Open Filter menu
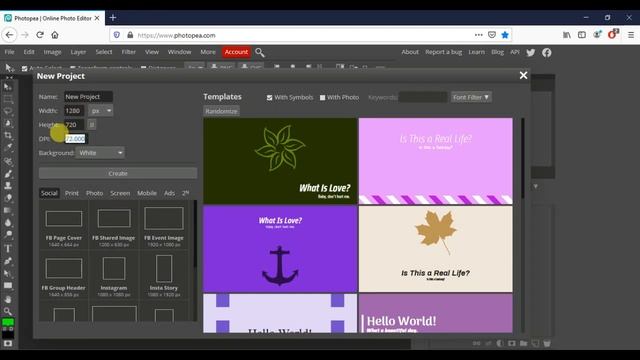 129,52
